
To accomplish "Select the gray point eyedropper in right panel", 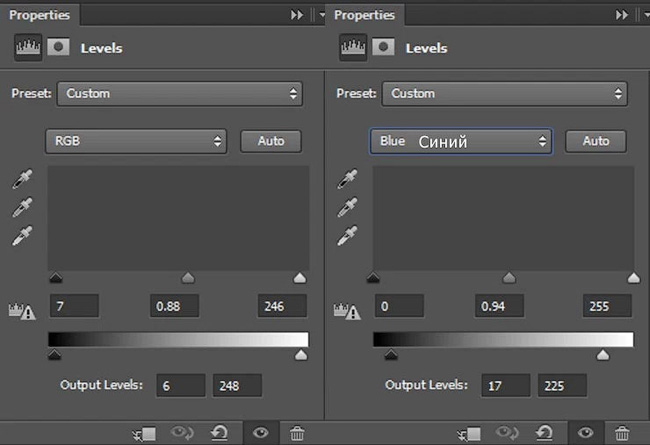I will click(347, 207).
